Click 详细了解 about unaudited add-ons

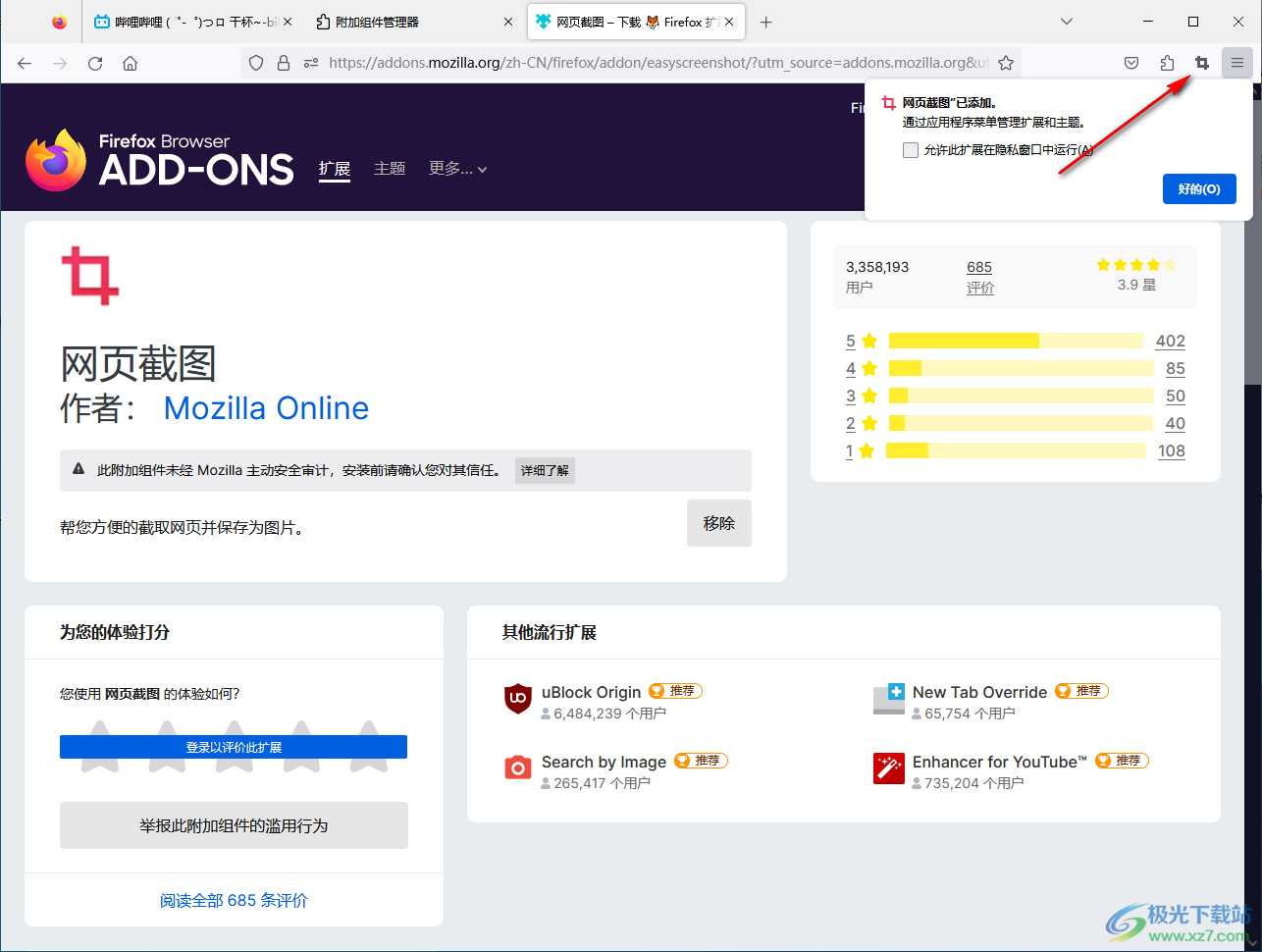pos(545,470)
